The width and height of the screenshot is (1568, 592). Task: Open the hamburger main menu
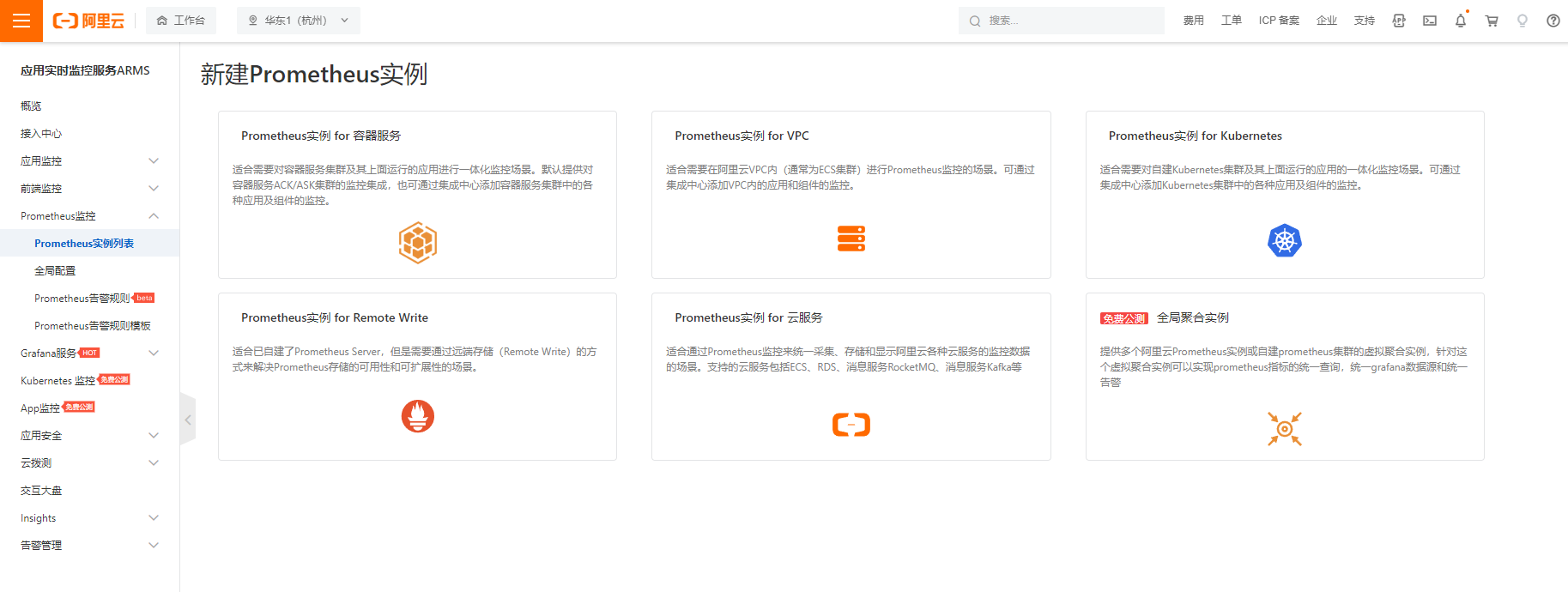coord(21,21)
